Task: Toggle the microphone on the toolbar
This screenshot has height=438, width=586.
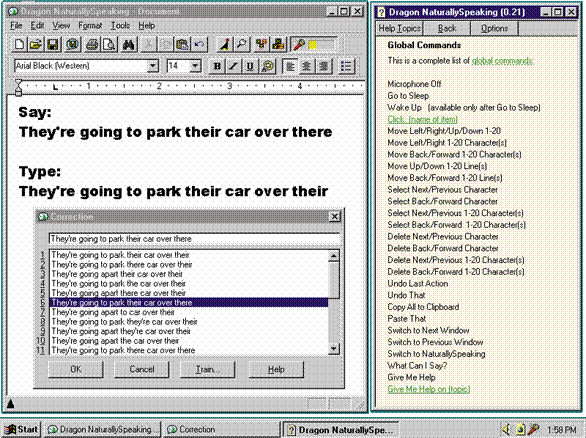Action: 299,45
